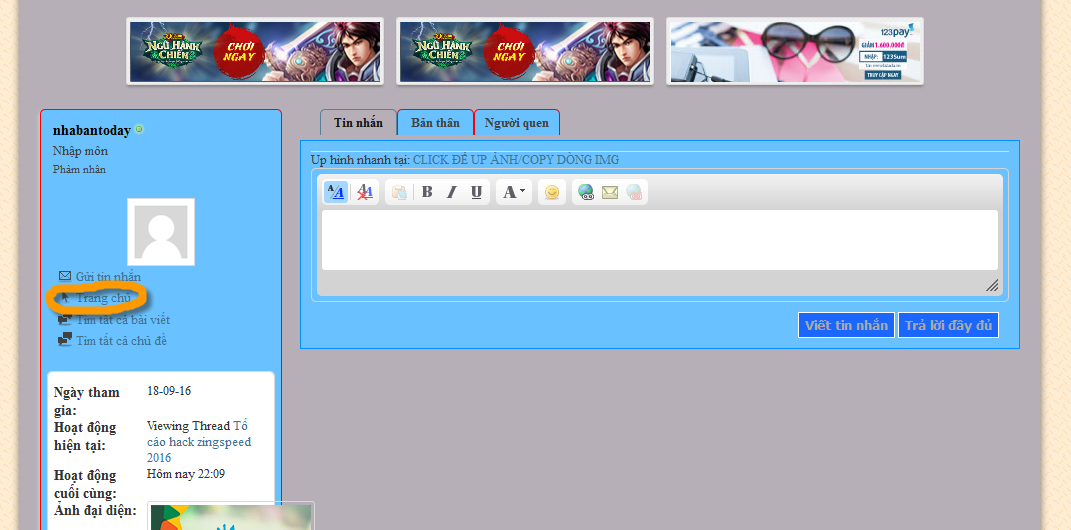This screenshot has height=530, width=1071.
Task: Switch to the Người quen tab
Action: pyautogui.click(x=516, y=123)
